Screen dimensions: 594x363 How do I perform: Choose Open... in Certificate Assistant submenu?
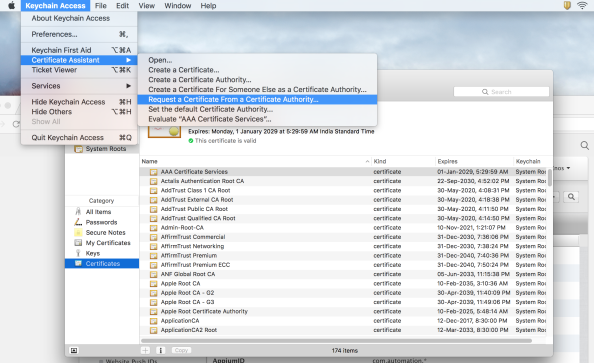click(257, 60)
